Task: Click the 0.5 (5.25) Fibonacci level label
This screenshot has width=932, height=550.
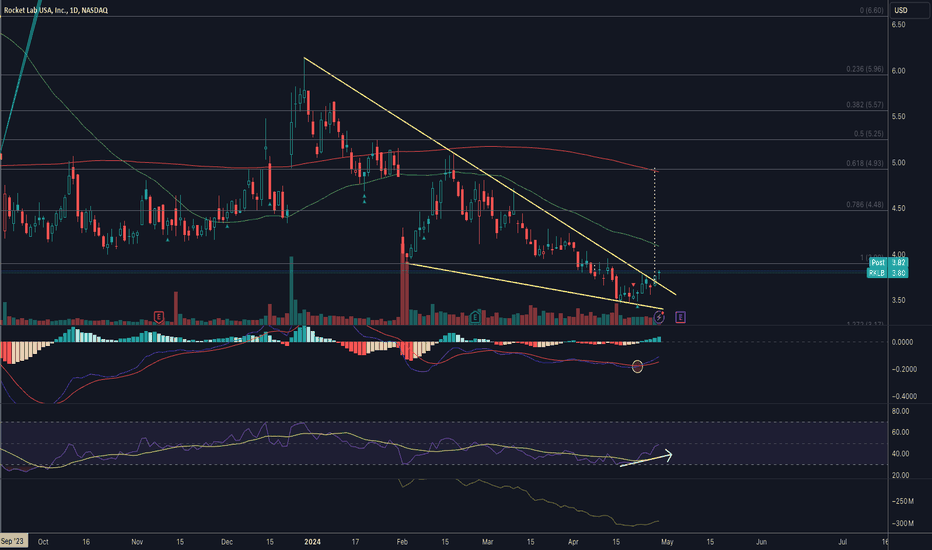Action: coord(868,134)
